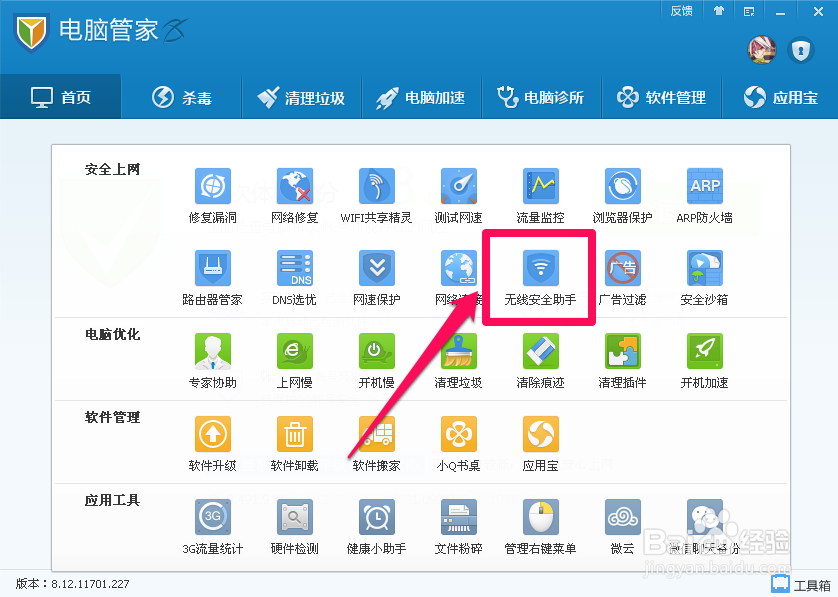The height and width of the screenshot is (597, 838).
Task: Click the user avatar picture
Action: (x=762, y=50)
